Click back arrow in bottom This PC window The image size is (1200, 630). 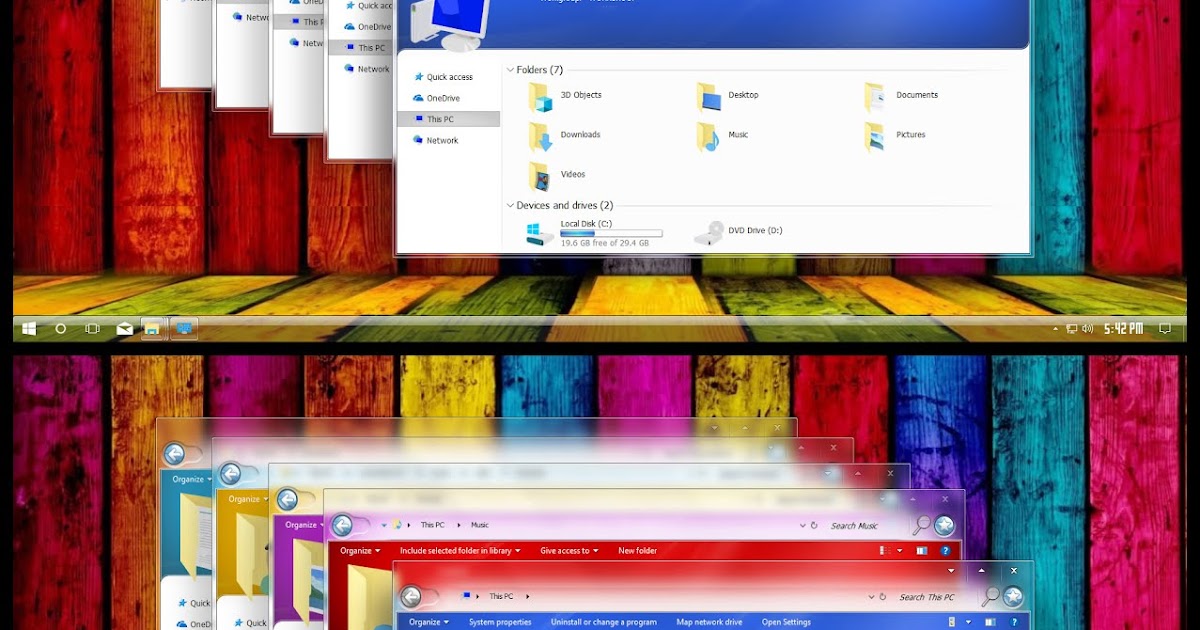[x=412, y=596]
